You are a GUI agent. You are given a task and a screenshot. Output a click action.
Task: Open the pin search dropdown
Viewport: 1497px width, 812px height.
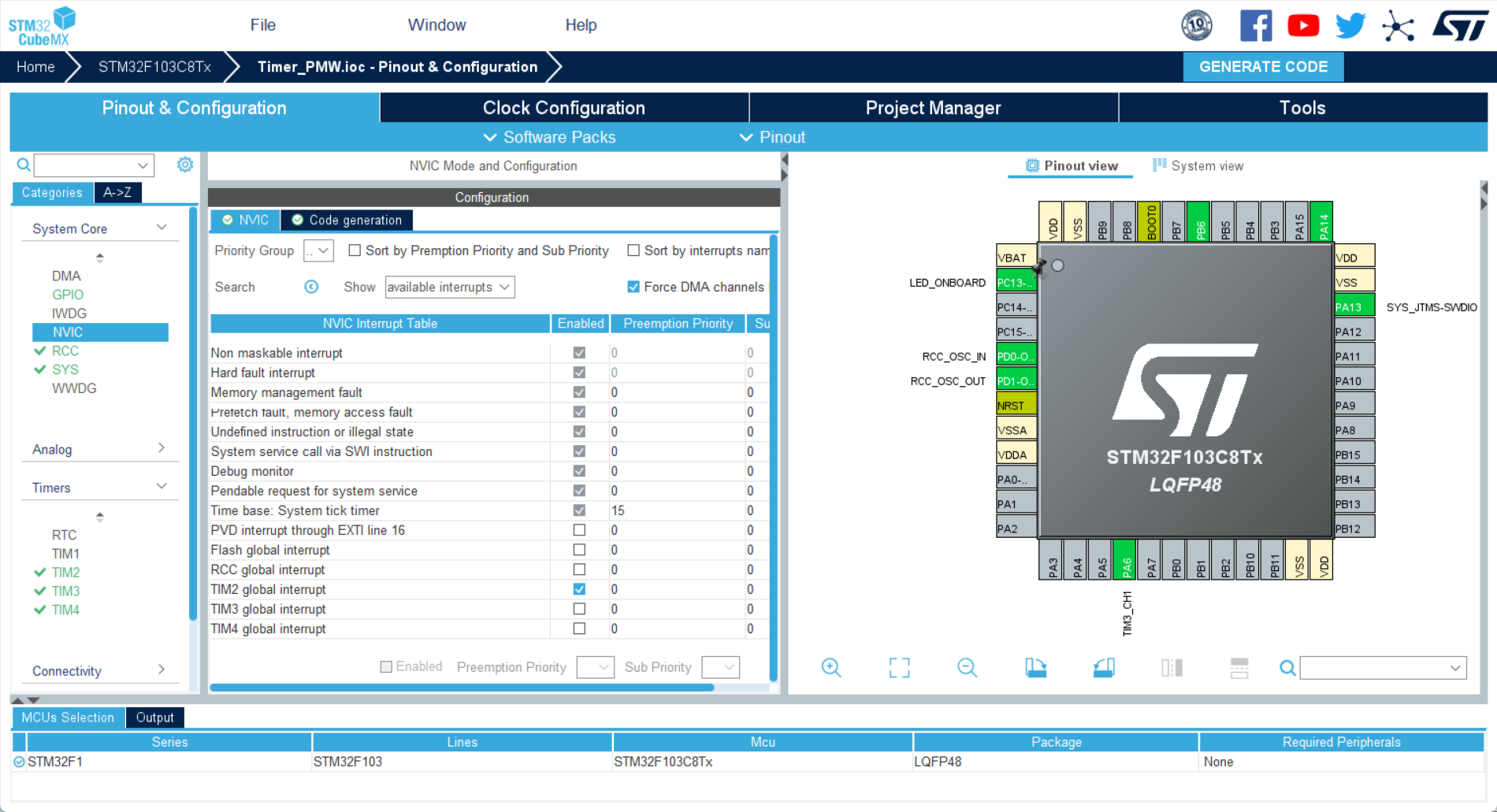[x=1454, y=668]
